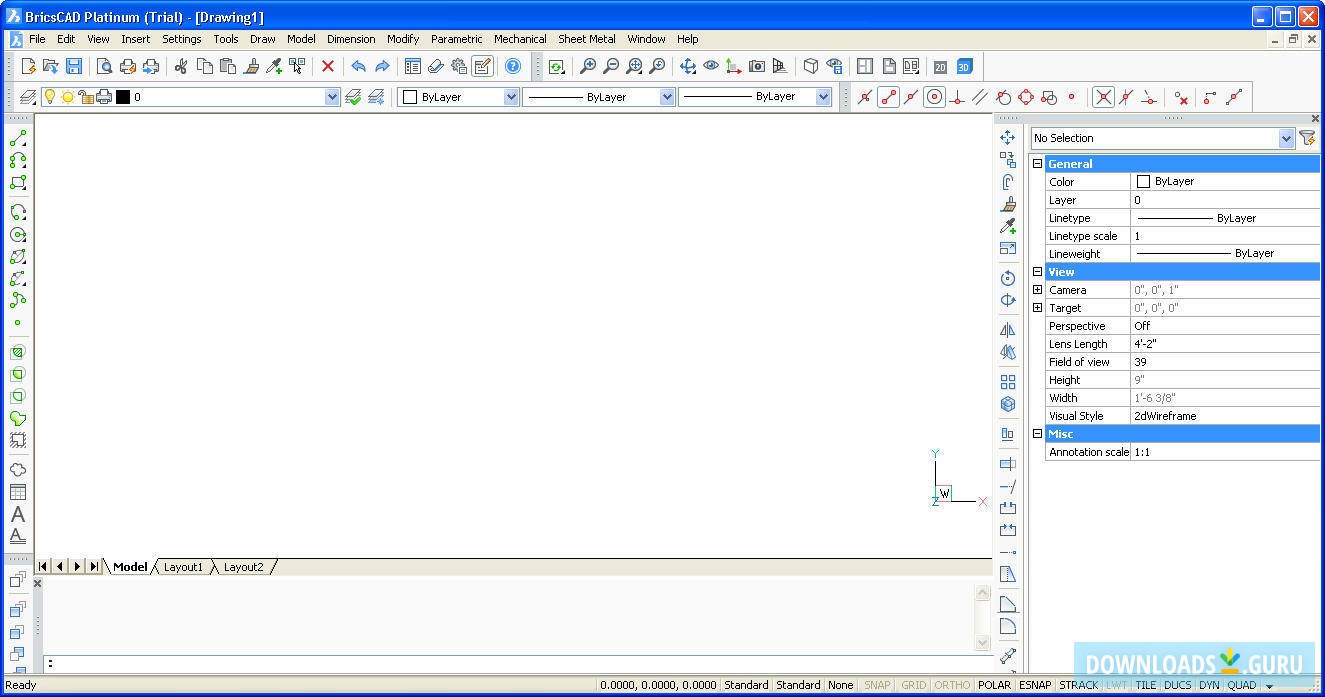The height and width of the screenshot is (697, 1325).
Task: Open the Sheet Metal menu
Action: pos(587,39)
